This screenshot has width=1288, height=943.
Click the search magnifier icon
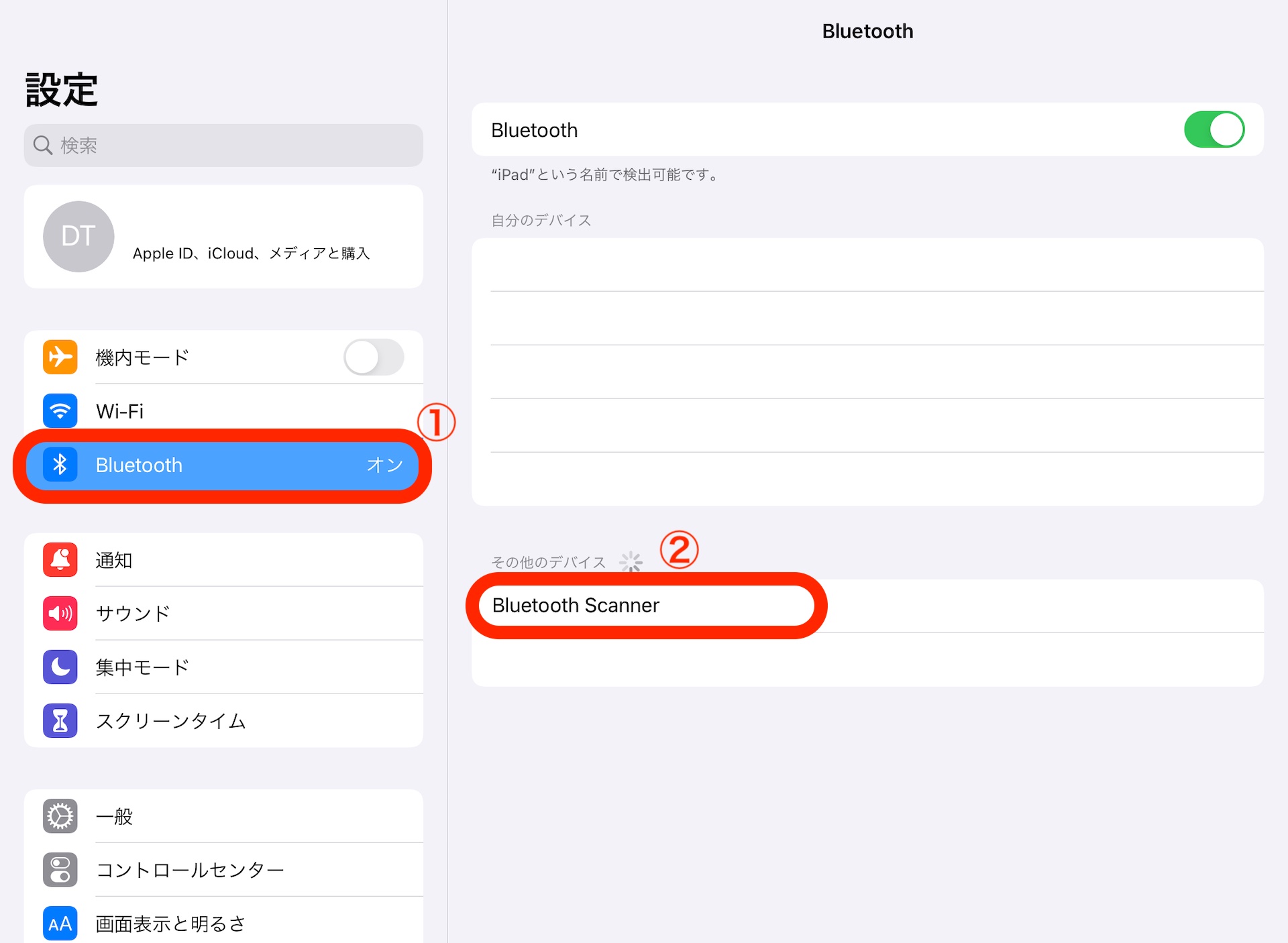(43, 145)
